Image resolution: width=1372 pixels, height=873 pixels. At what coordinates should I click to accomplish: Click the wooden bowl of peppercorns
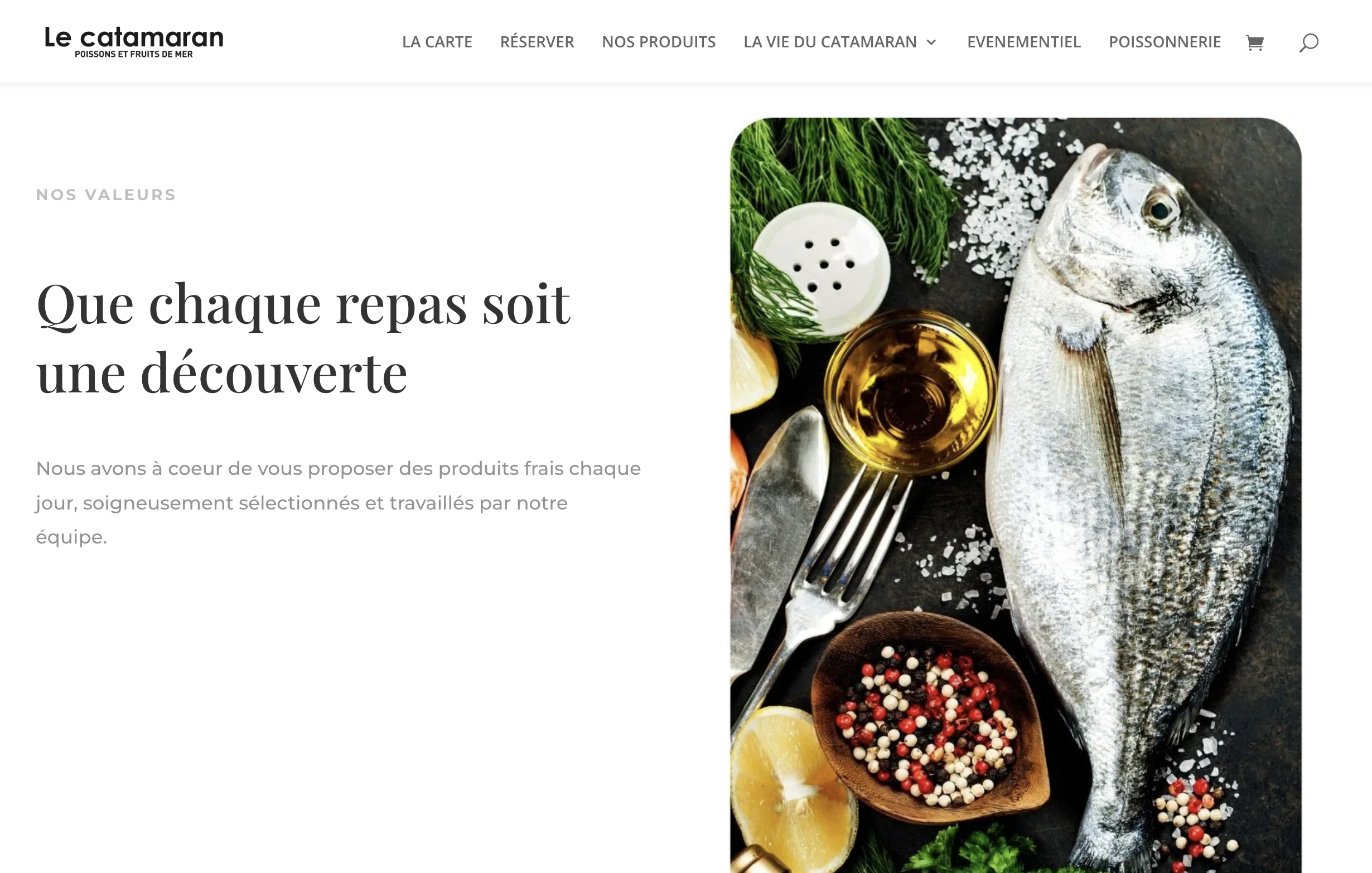coord(929,719)
